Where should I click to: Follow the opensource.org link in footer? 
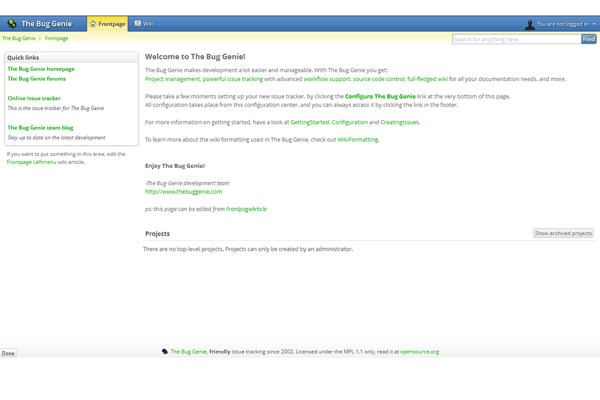tap(420, 352)
